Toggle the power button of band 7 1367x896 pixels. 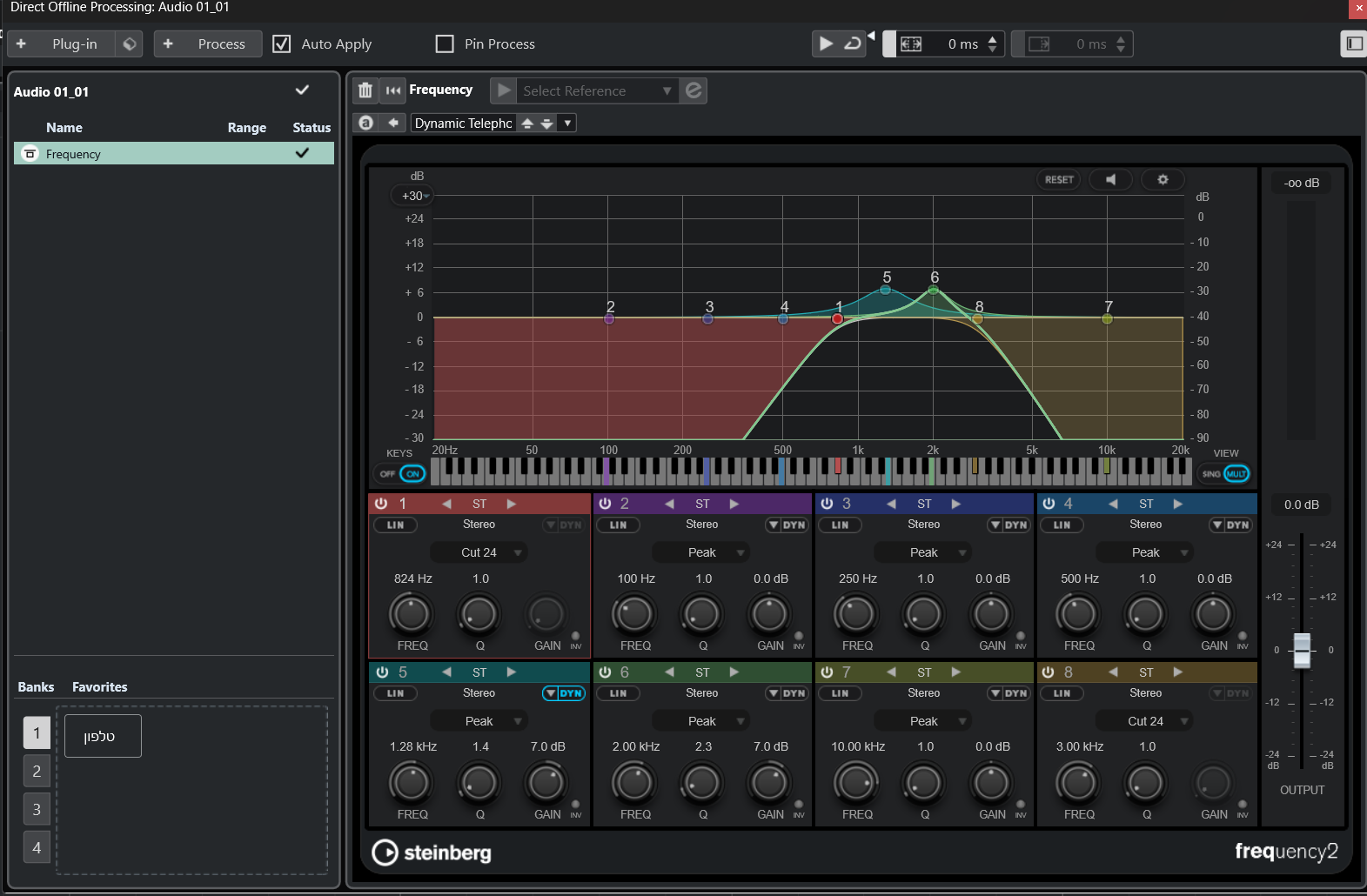click(x=827, y=672)
